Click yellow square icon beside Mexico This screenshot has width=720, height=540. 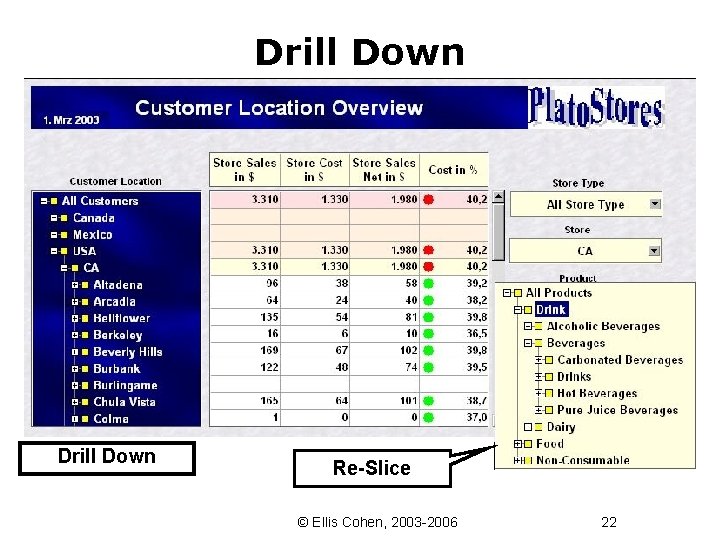(64, 235)
